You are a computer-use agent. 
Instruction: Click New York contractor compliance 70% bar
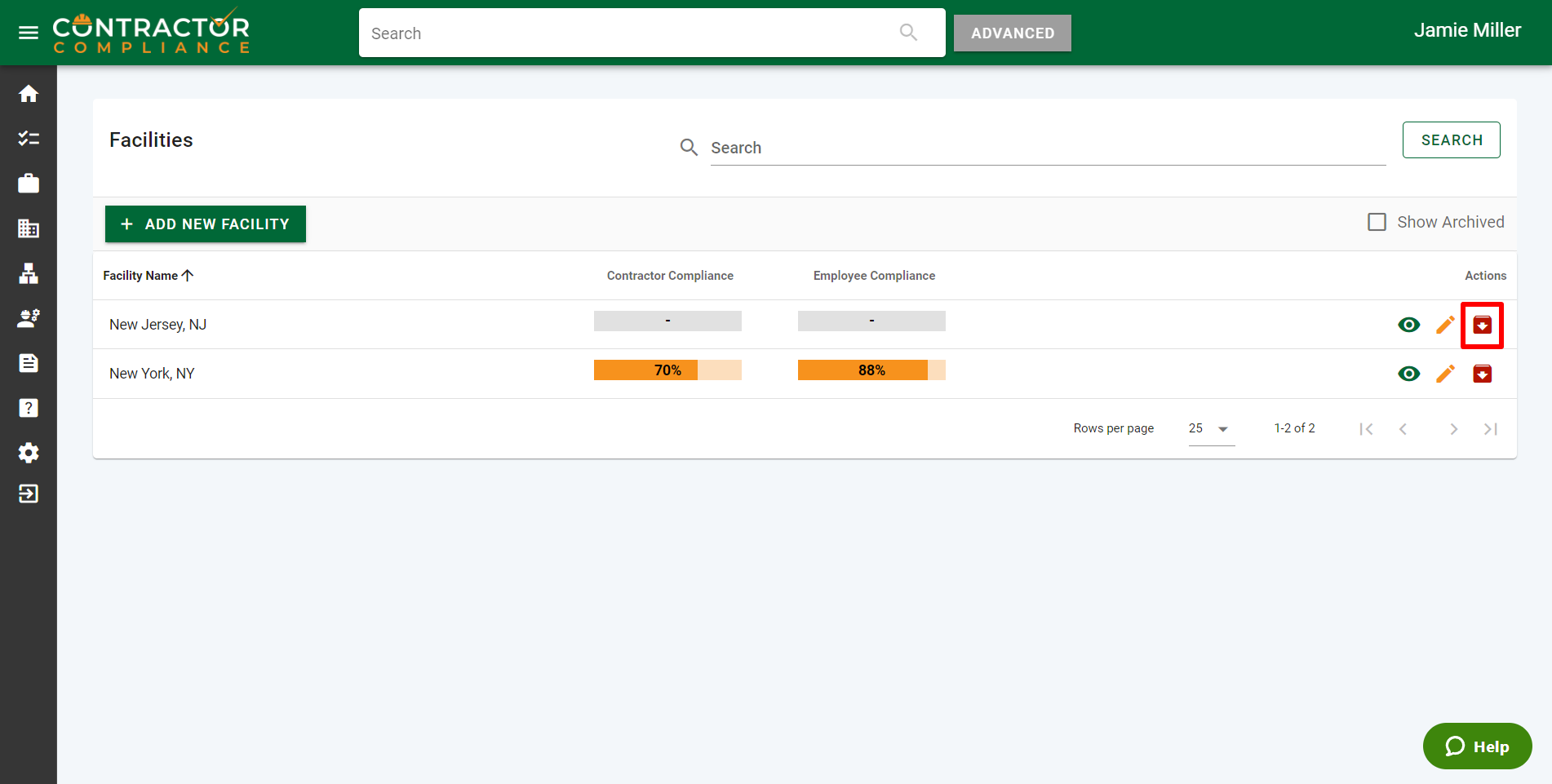click(667, 370)
